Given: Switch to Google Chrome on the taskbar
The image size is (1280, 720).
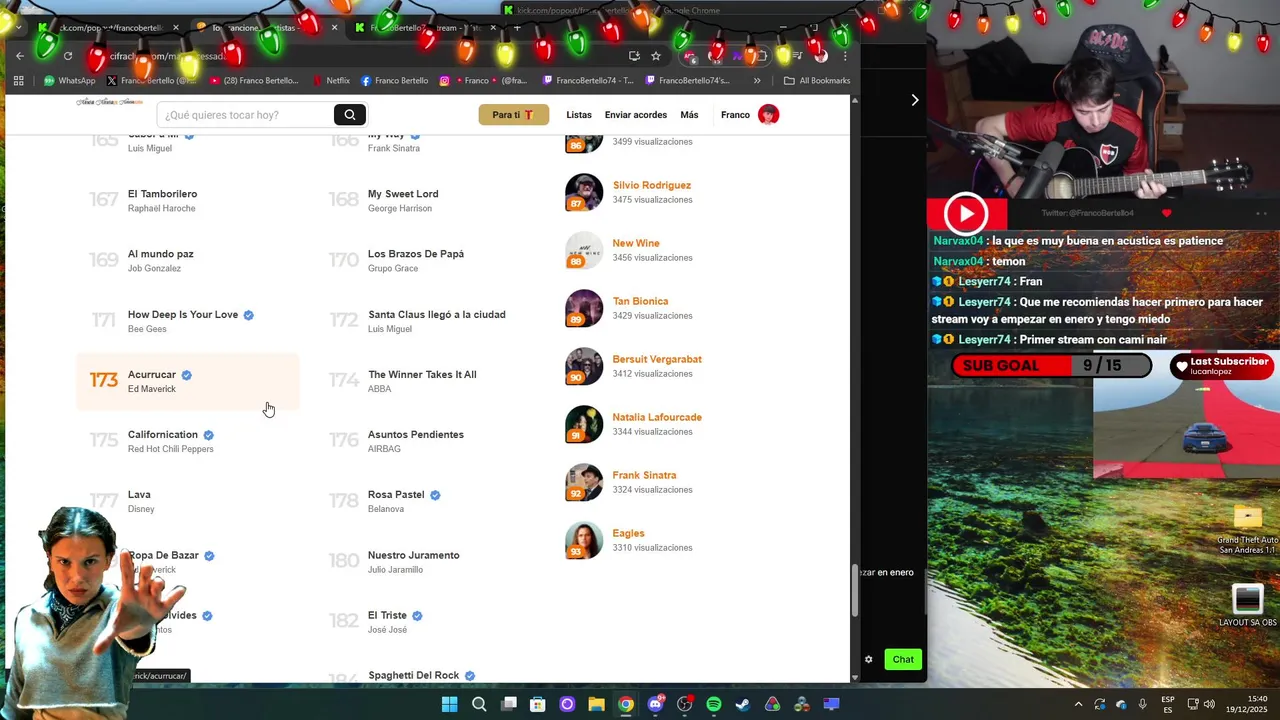Looking at the screenshot, I should [x=626, y=705].
